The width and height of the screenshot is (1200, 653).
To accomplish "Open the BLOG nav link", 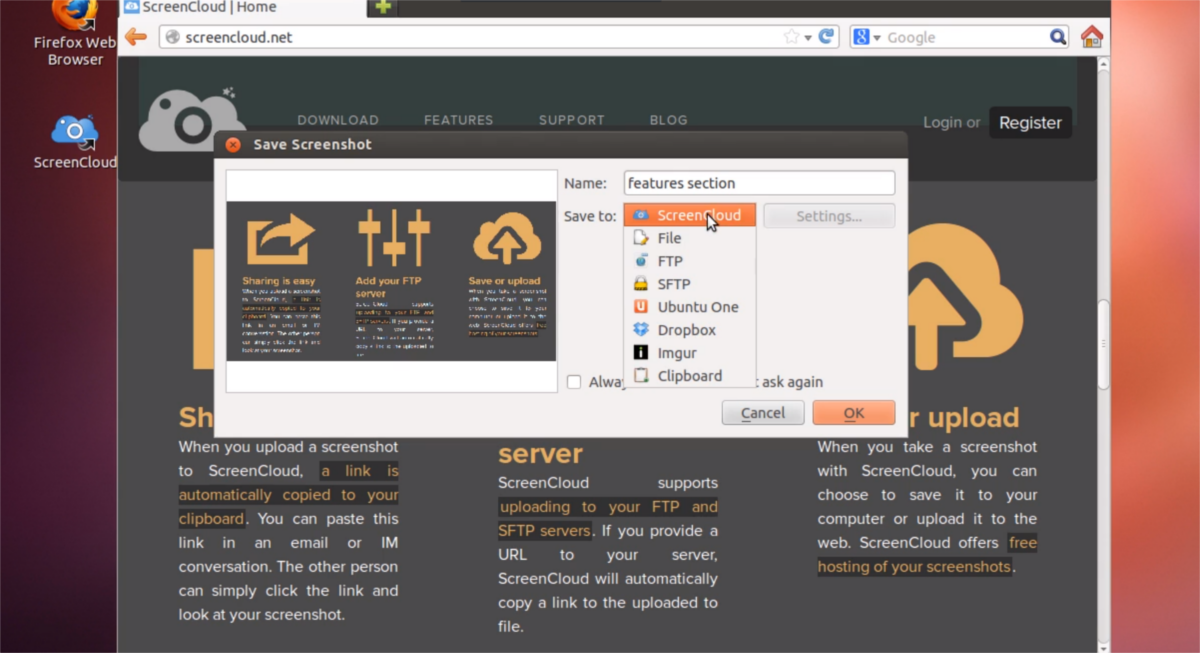I will pyautogui.click(x=669, y=120).
